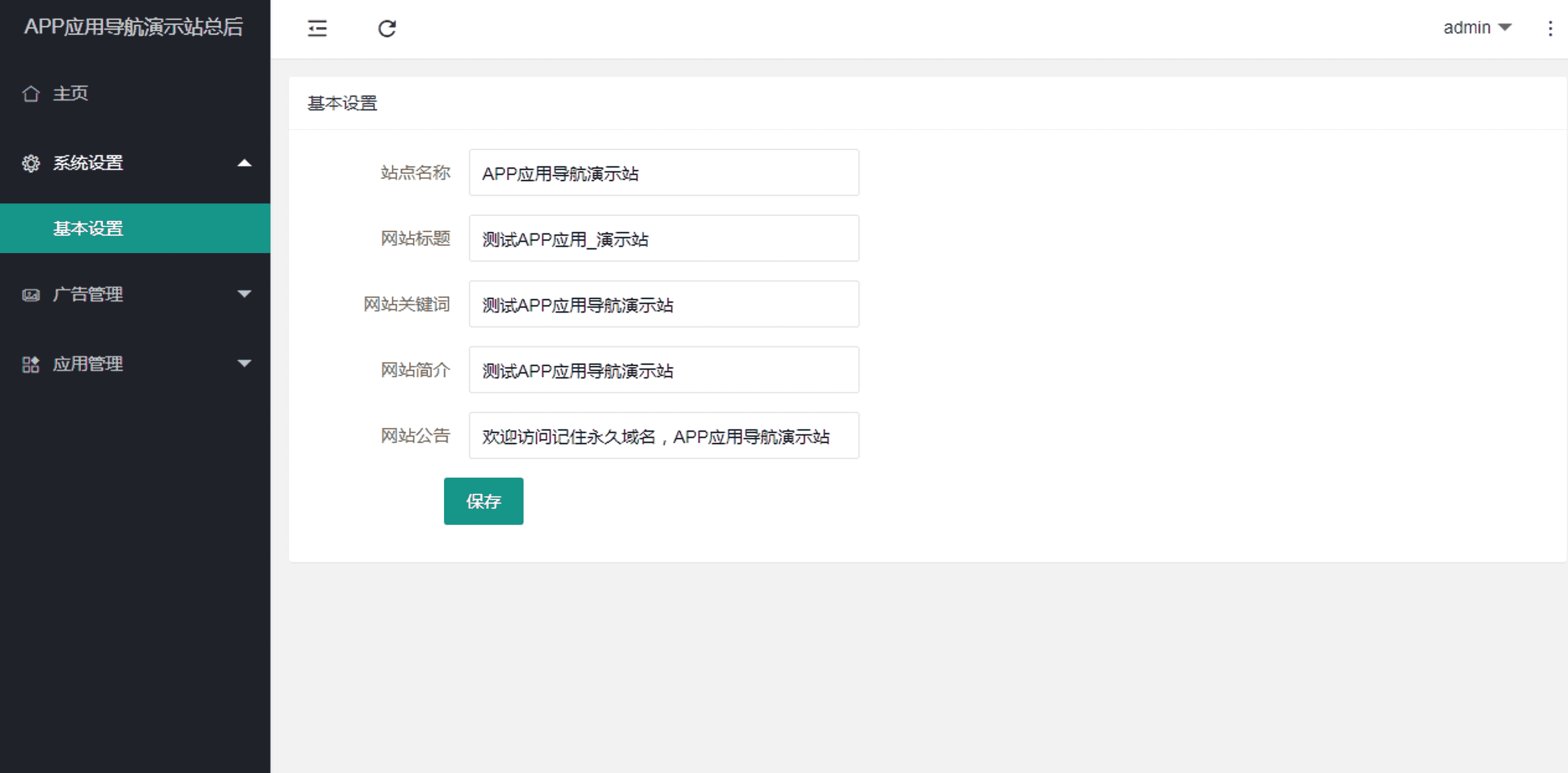The image size is (1568, 773).
Task: Open the admin user dropdown
Action: (x=1477, y=28)
